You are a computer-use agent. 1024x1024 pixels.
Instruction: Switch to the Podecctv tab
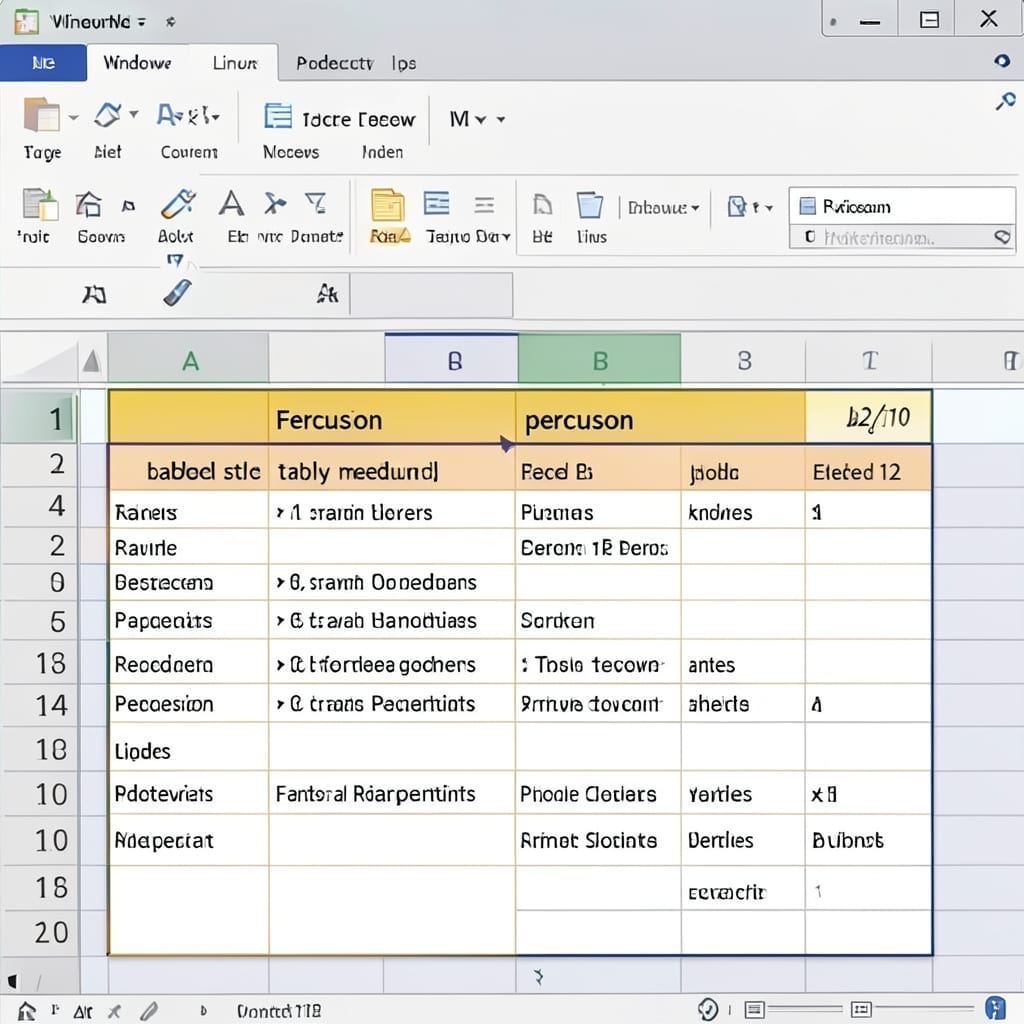tap(334, 63)
